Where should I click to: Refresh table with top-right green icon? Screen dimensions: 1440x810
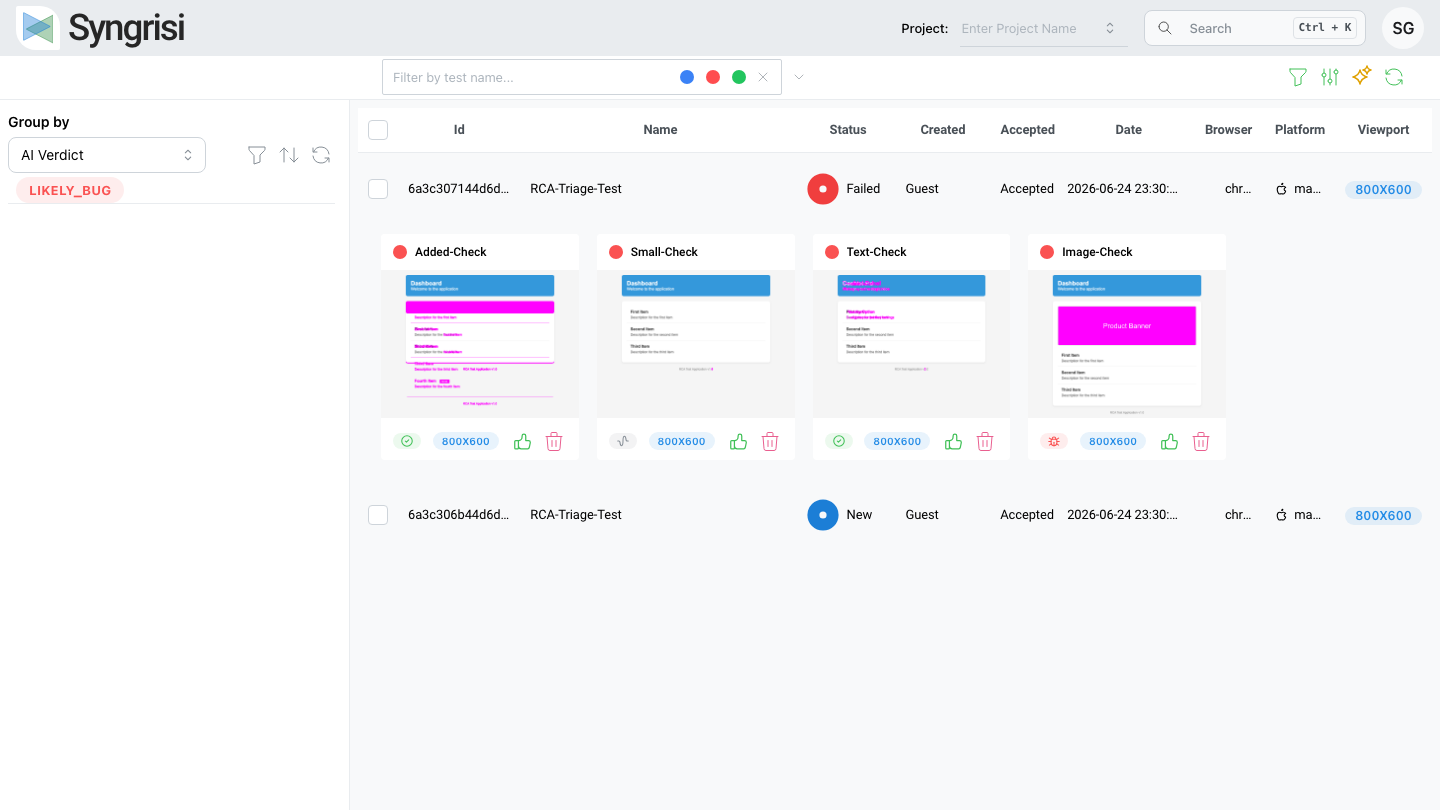[1394, 77]
